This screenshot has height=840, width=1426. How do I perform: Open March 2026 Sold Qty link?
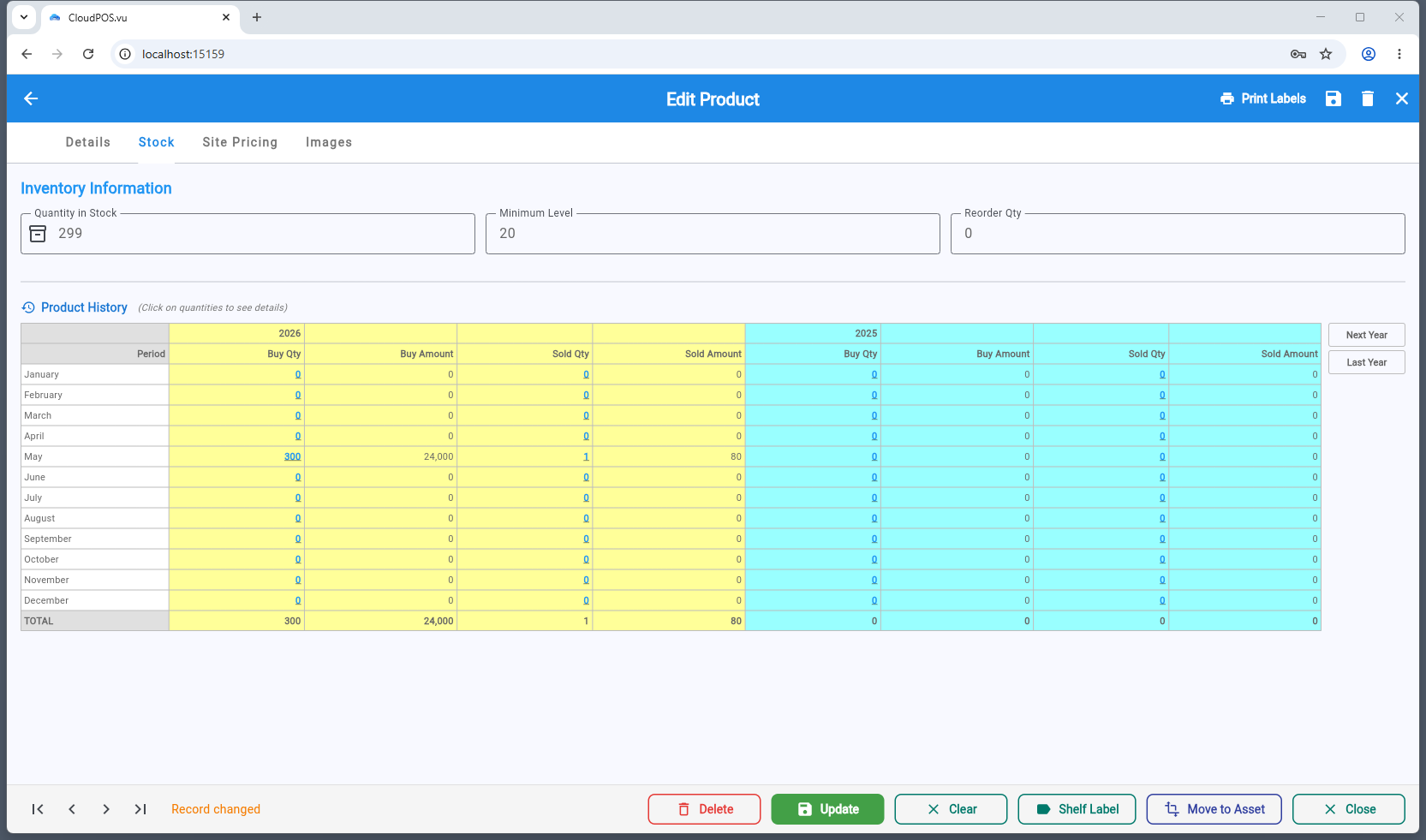(586, 415)
